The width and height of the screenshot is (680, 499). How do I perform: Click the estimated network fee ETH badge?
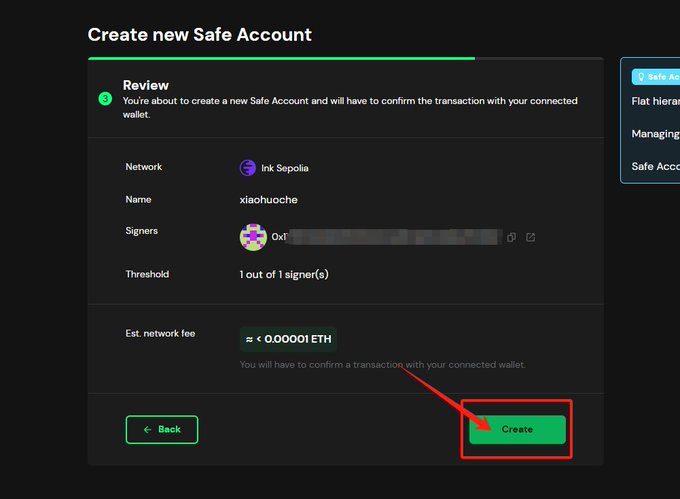pos(288,339)
